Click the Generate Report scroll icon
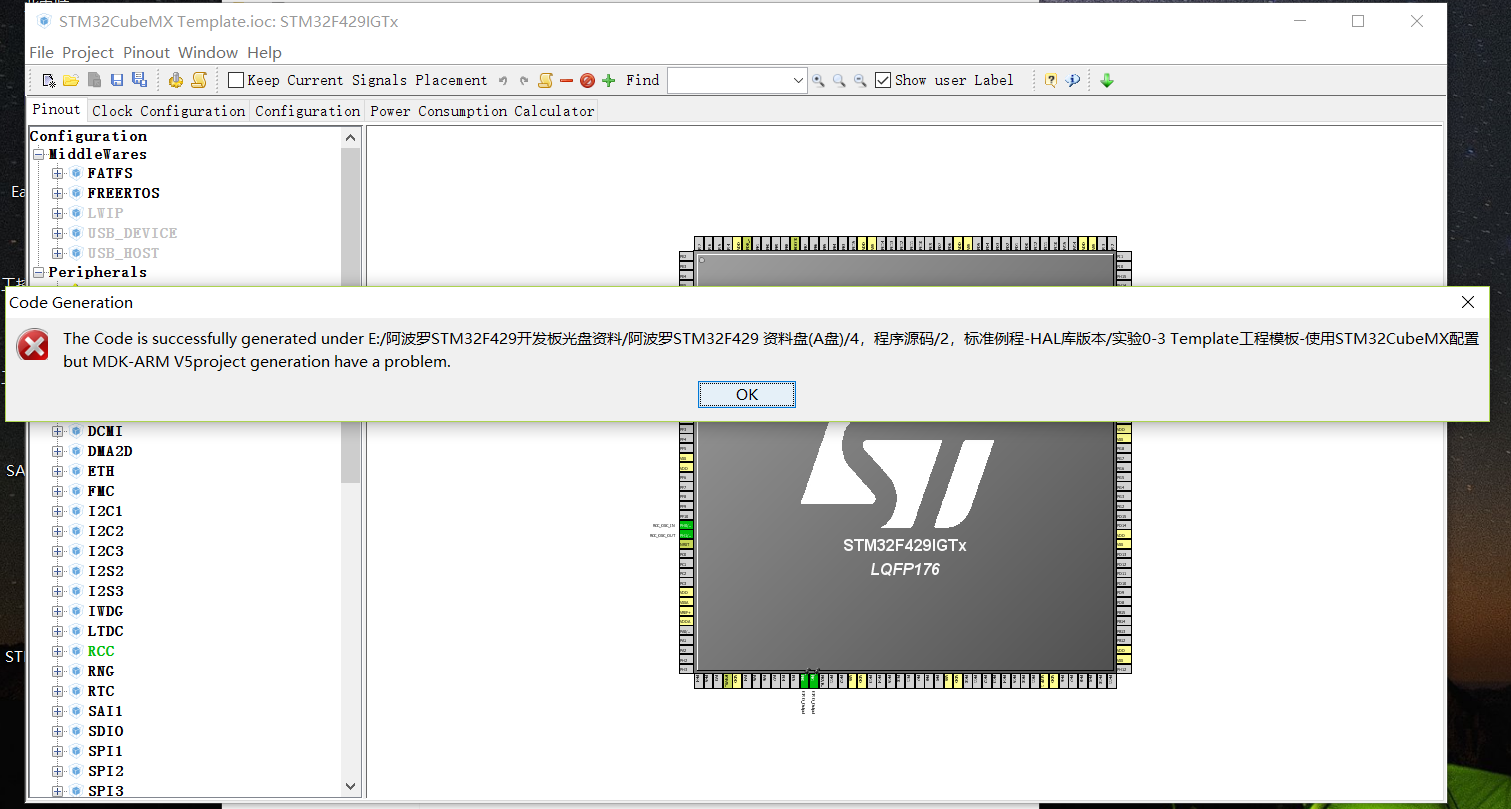The width and height of the screenshot is (1511, 809). (199, 80)
